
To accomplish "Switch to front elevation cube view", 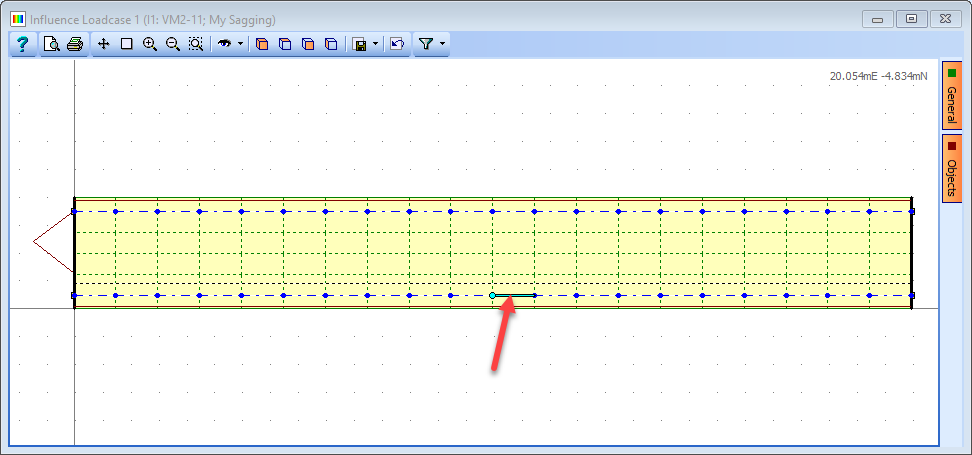I will click(x=308, y=45).
